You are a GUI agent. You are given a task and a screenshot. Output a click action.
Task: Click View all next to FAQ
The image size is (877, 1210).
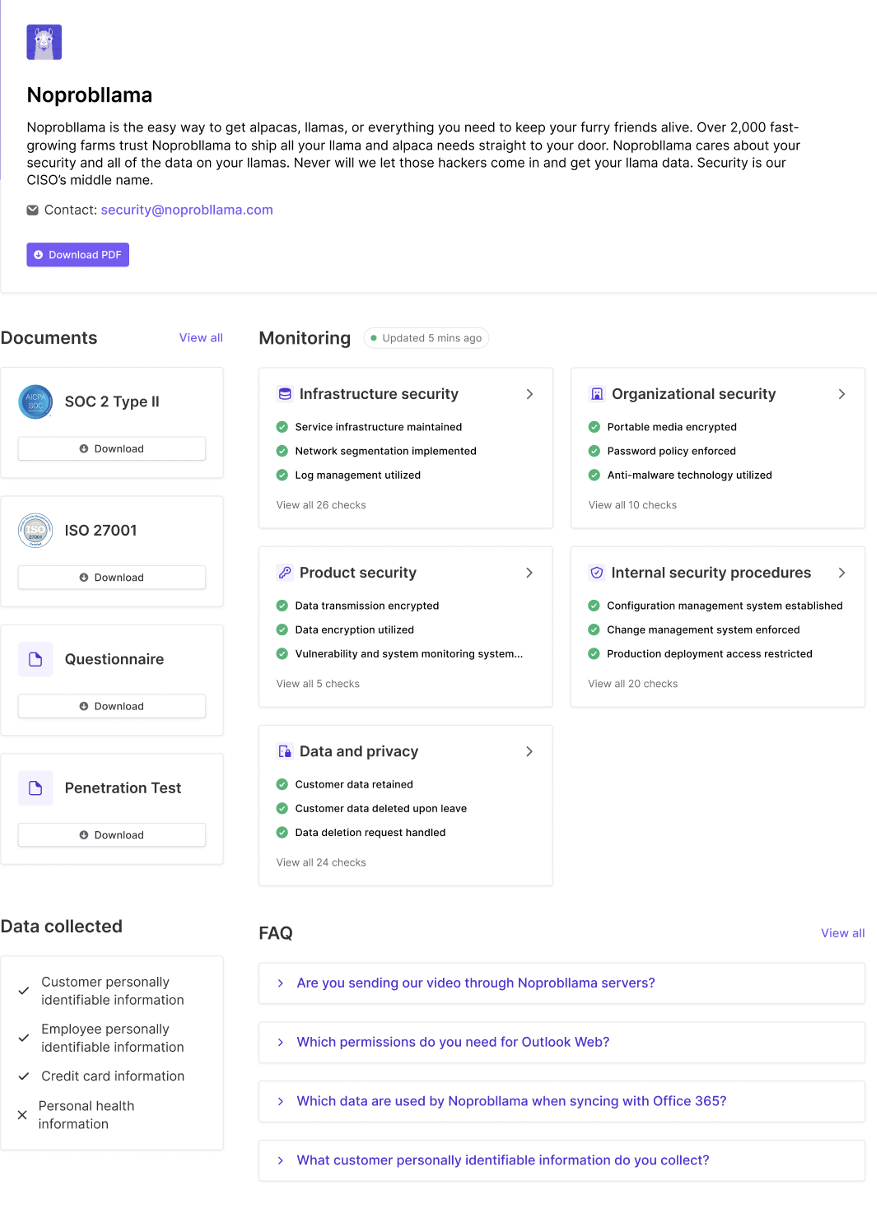coord(843,933)
